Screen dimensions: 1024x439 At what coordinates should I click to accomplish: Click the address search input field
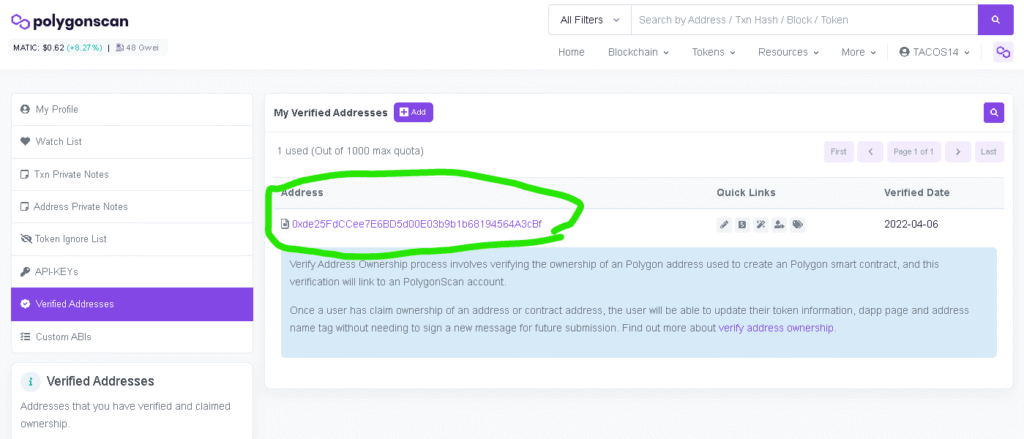coord(803,20)
